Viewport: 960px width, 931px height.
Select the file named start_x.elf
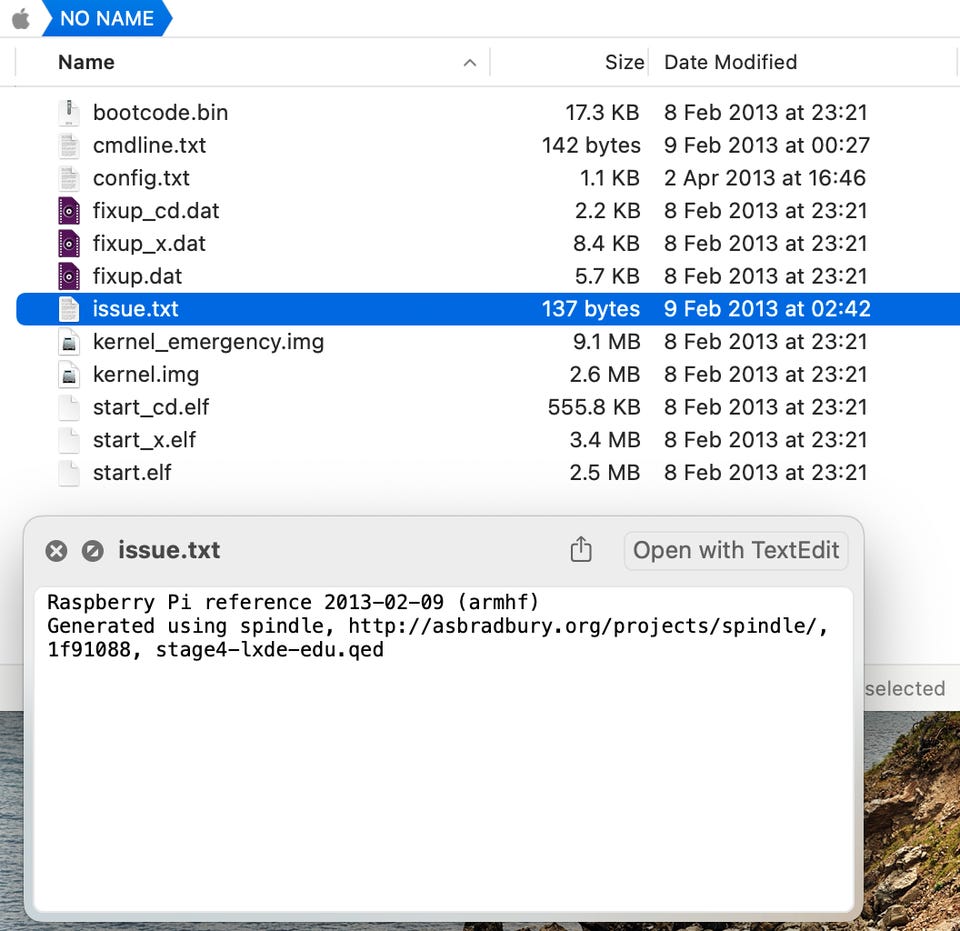[144, 440]
